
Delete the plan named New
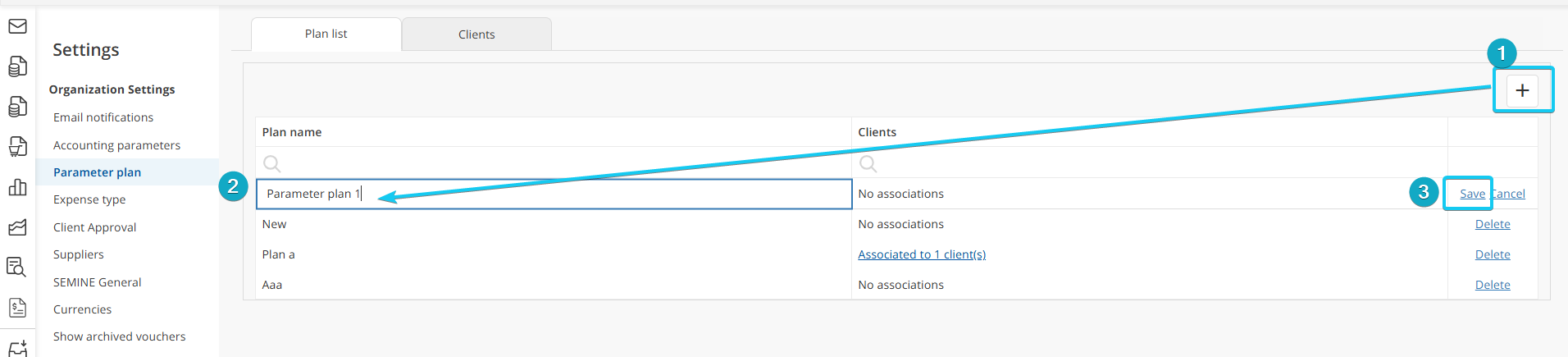coord(1493,224)
